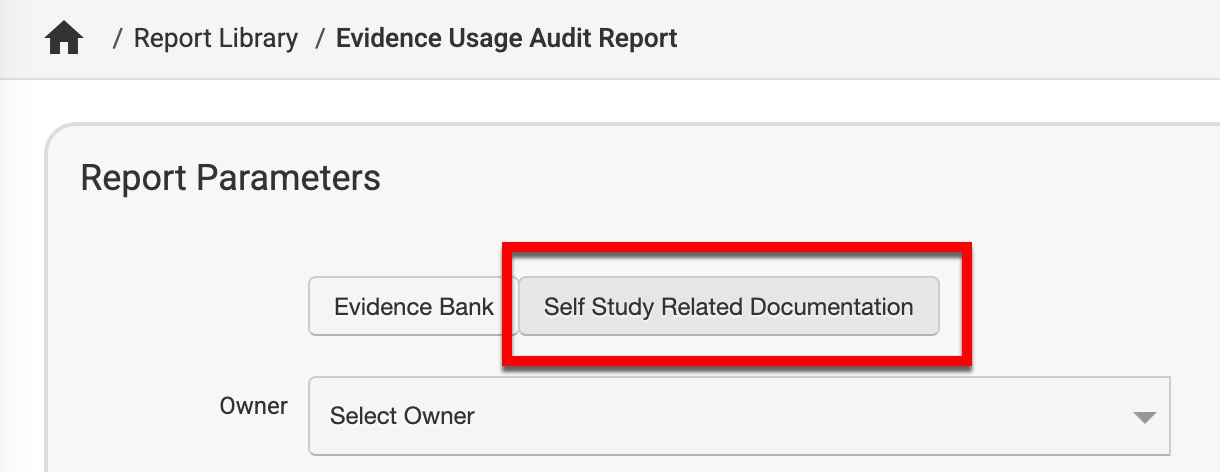The image size is (1220, 472).
Task: Go to the home page via house icon
Action: click(65, 39)
